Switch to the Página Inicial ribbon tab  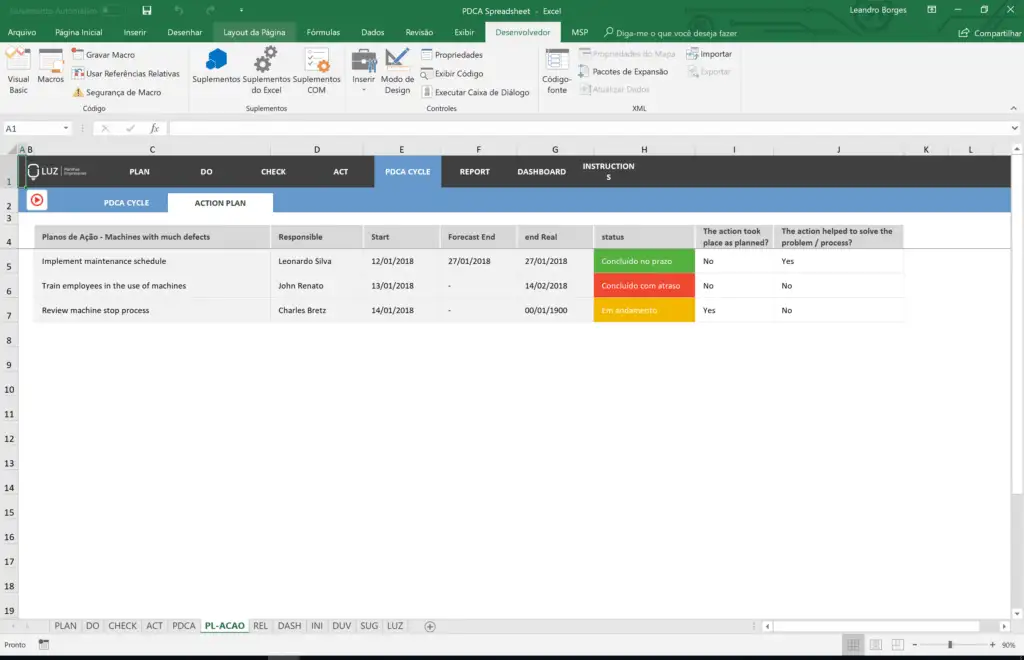point(78,32)
